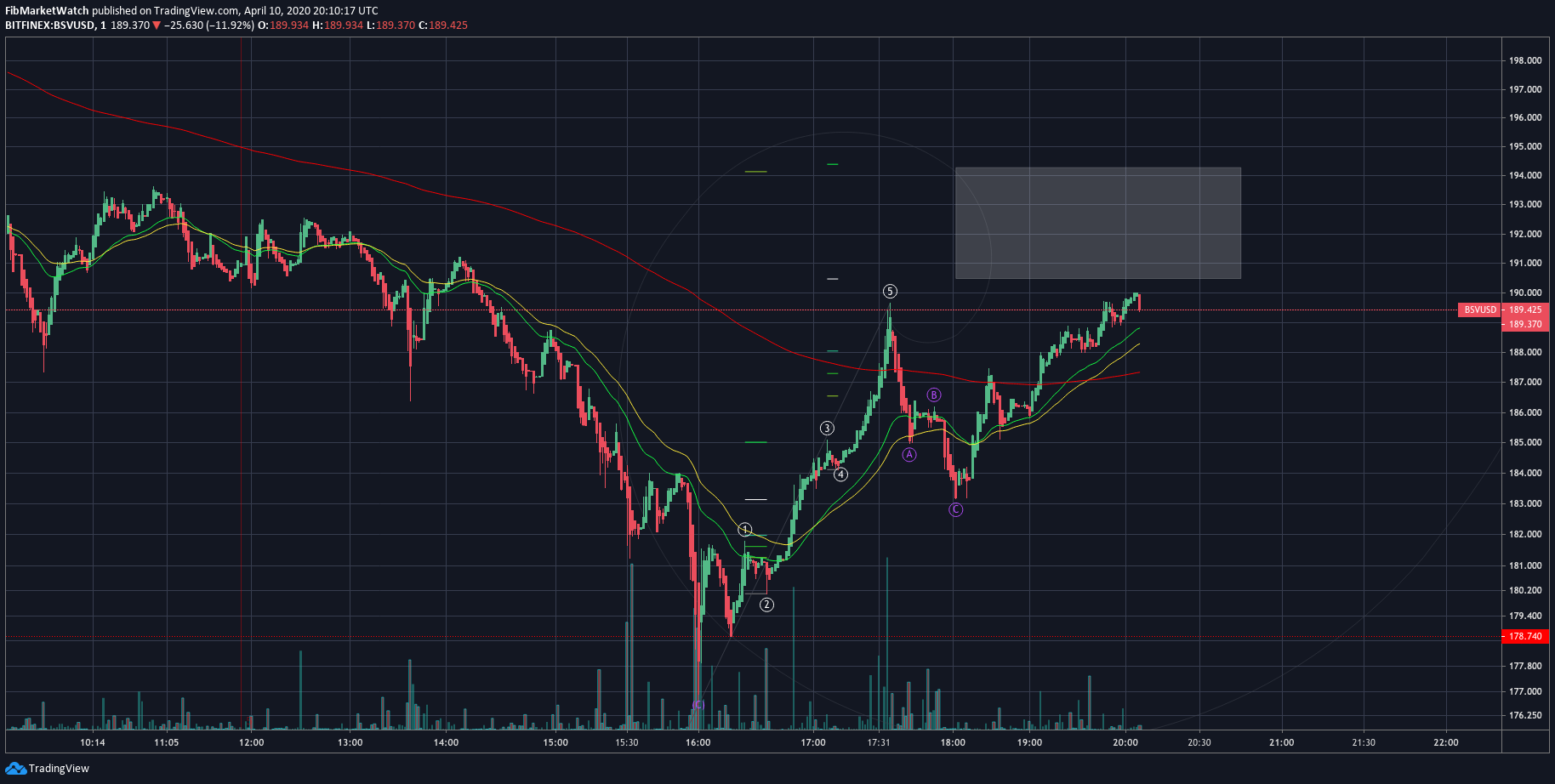Click purple wave marker C near 183.000
1555x784 pixels.
click(x=956, y=510)
